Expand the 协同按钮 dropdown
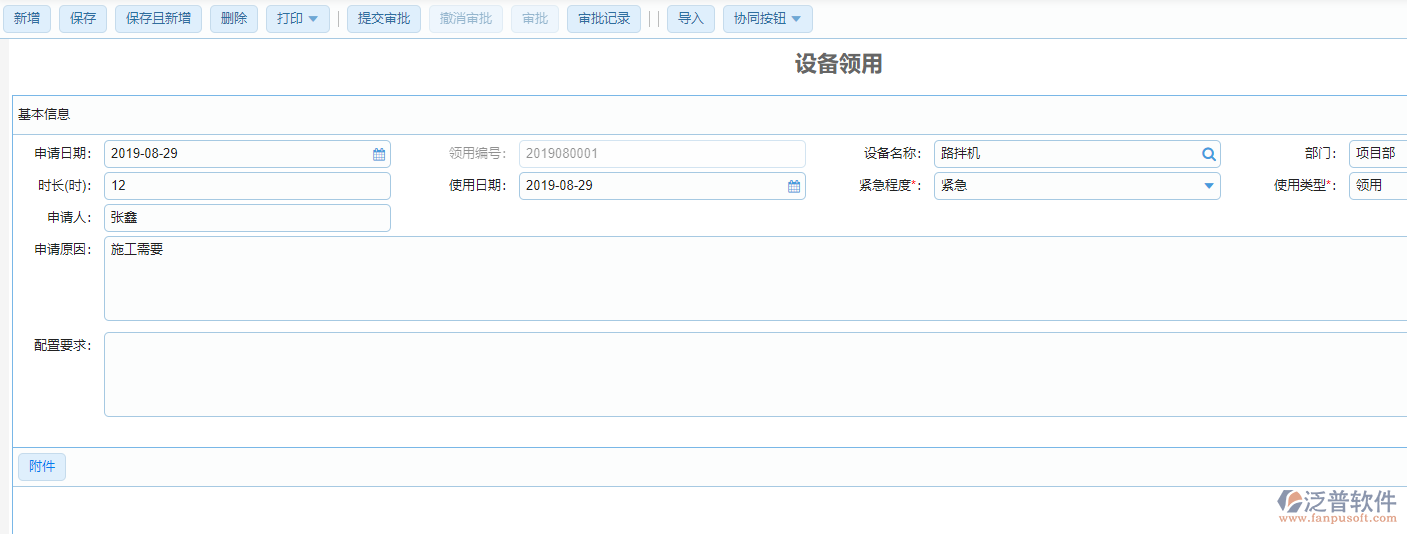Image resolution: width=1407 pixels, height=534 pixels. click(767, 19)
